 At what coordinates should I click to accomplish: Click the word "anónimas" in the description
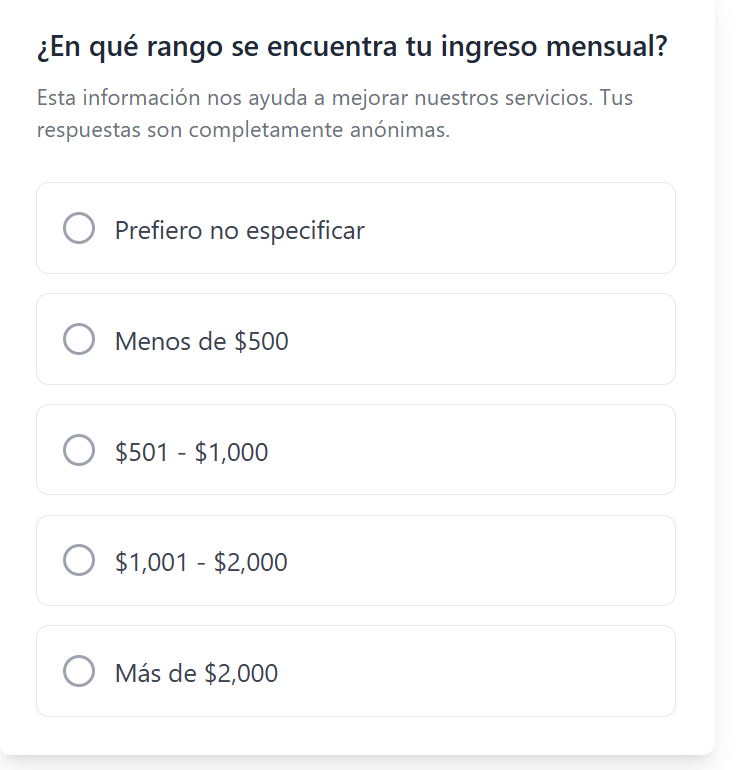(x=399, y=130)
